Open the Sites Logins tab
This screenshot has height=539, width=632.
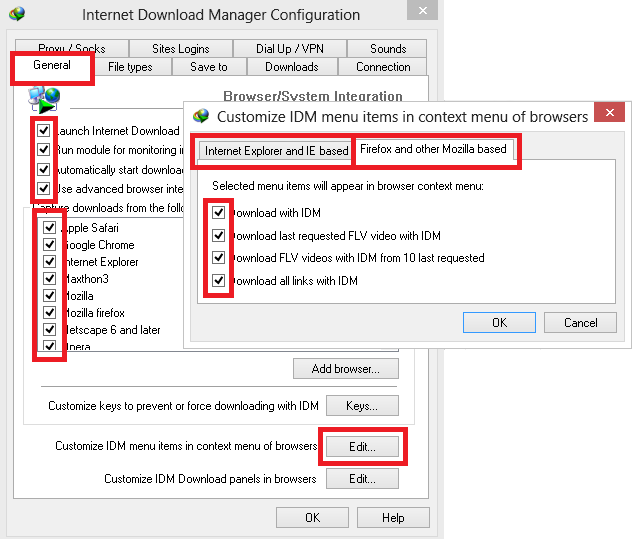[181, 49]
